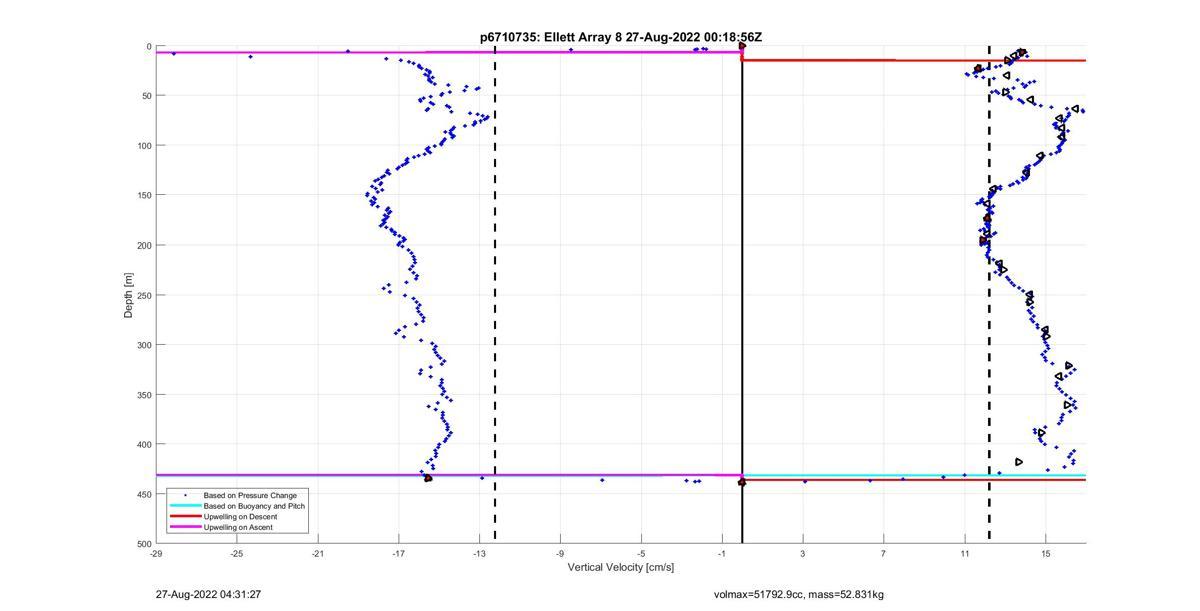
Task: Click the x-axis tick label '15'
Action: click(x=1046, y=553)
